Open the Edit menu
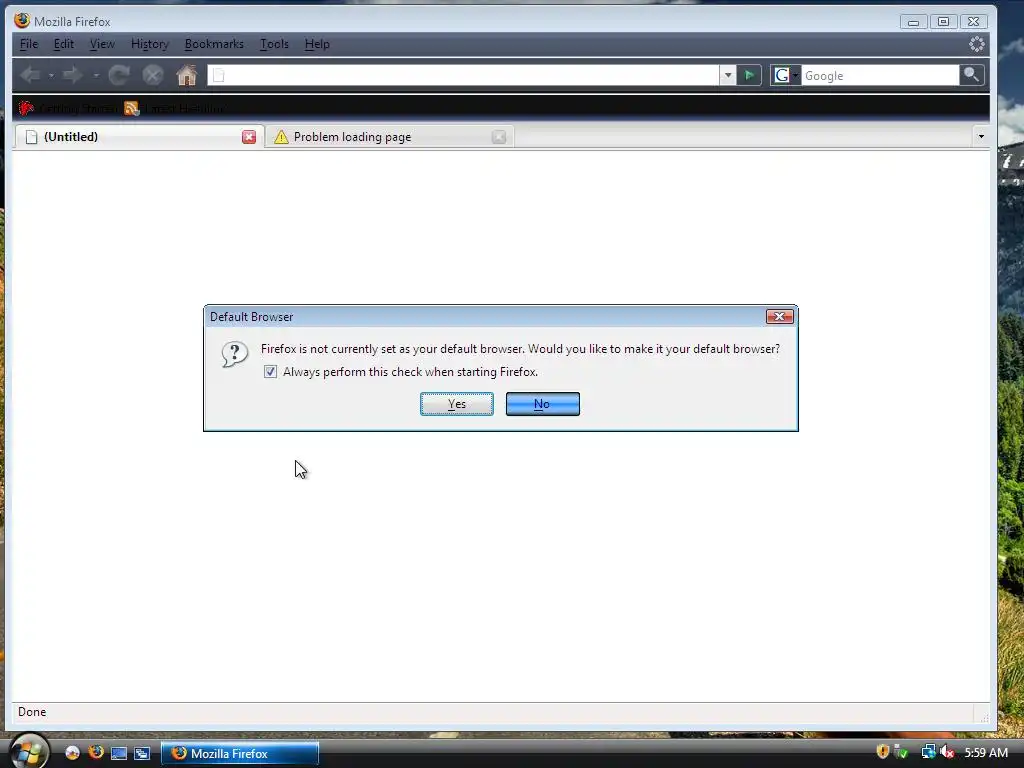 pos(63,44)
